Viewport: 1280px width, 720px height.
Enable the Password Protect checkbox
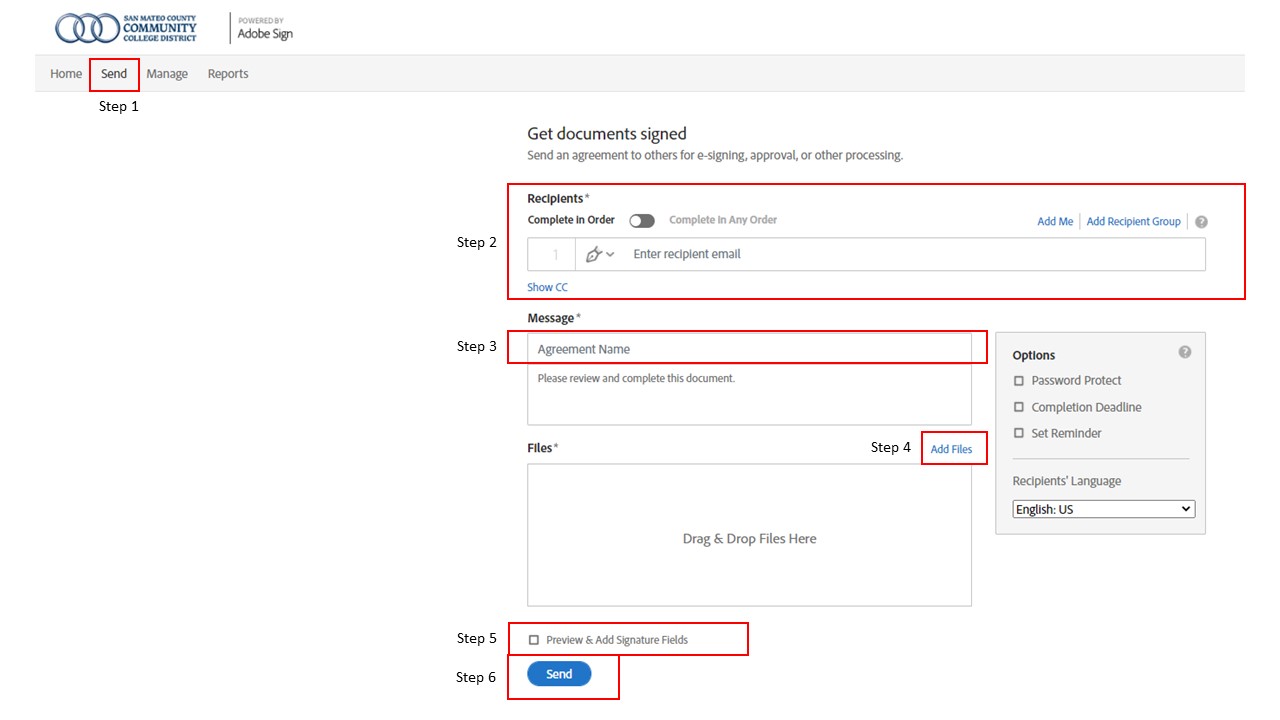point(1019,381)
